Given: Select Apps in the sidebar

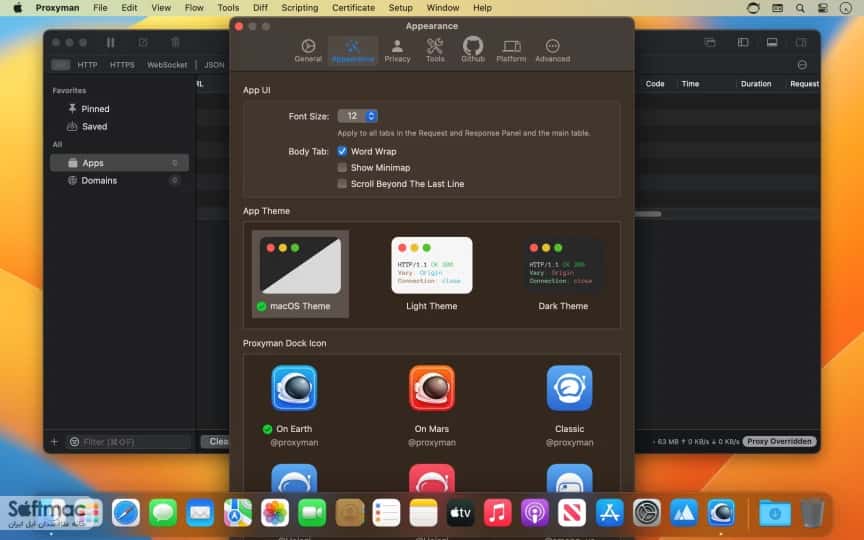Looking at the screenshot, I should pyautogui.click(x=119, y=163).
